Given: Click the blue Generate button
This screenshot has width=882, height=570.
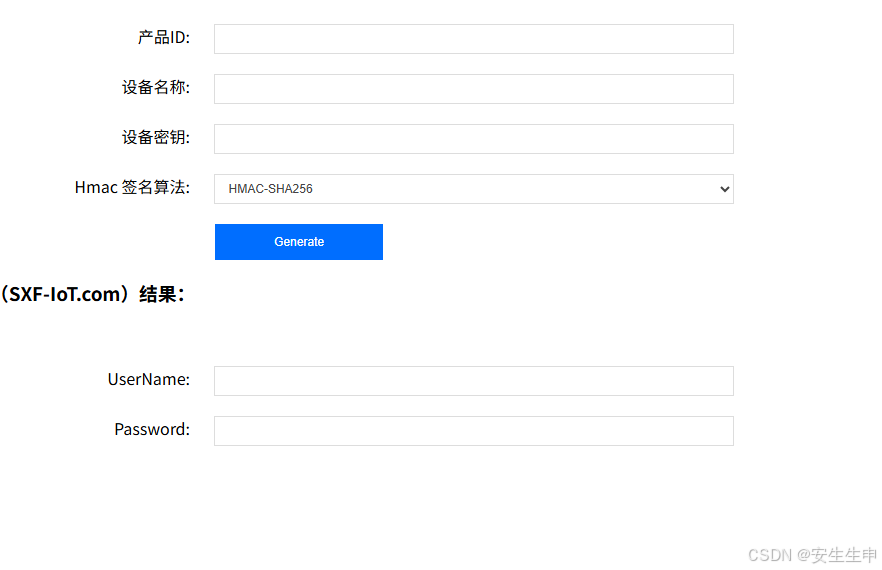Looking at the screenshot, I should [x=299, y=242].
